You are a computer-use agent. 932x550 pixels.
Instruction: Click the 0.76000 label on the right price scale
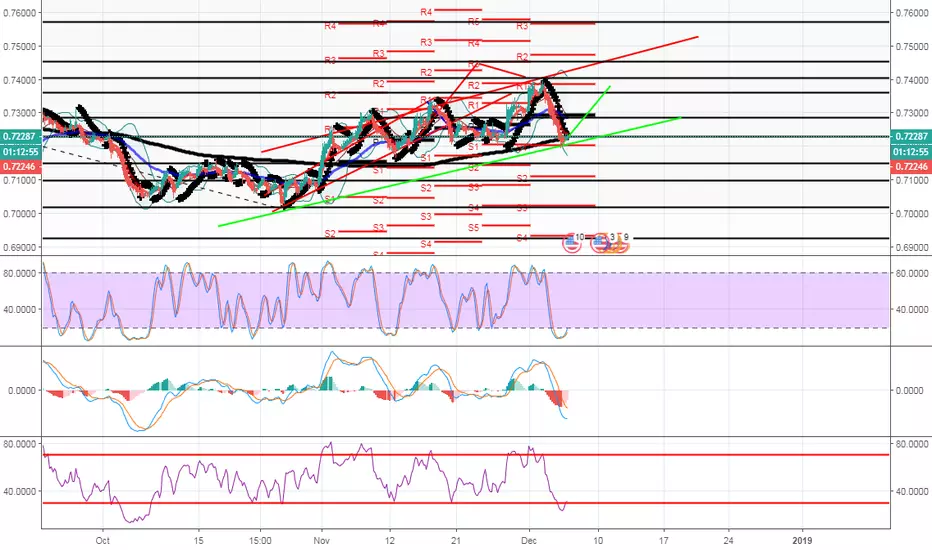(912, 13)
